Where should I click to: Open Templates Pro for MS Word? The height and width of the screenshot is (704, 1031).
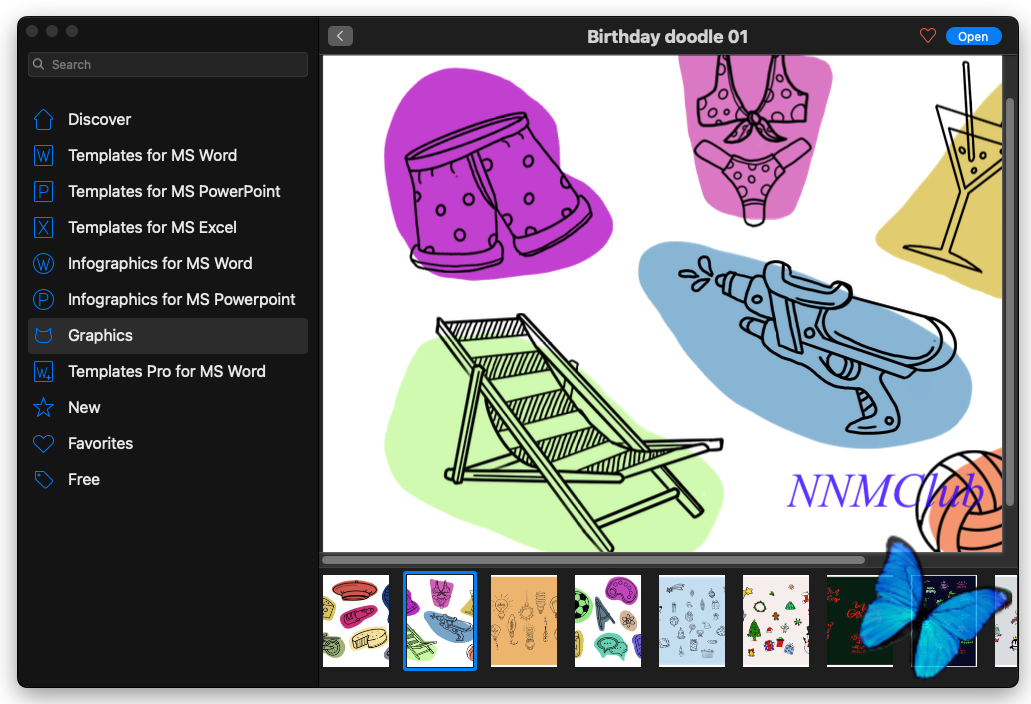point(168,372)
